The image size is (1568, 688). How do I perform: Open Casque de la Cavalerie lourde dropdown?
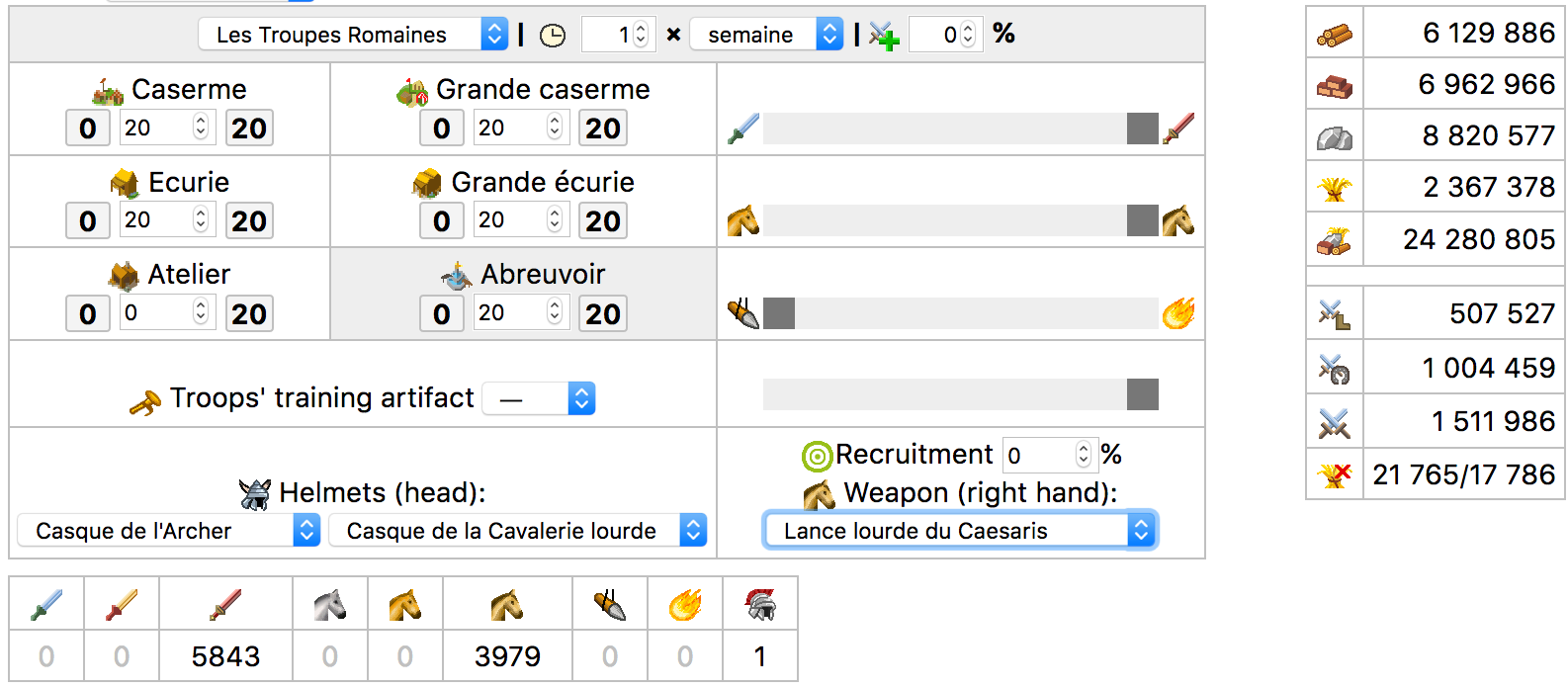tap(517, 531)
